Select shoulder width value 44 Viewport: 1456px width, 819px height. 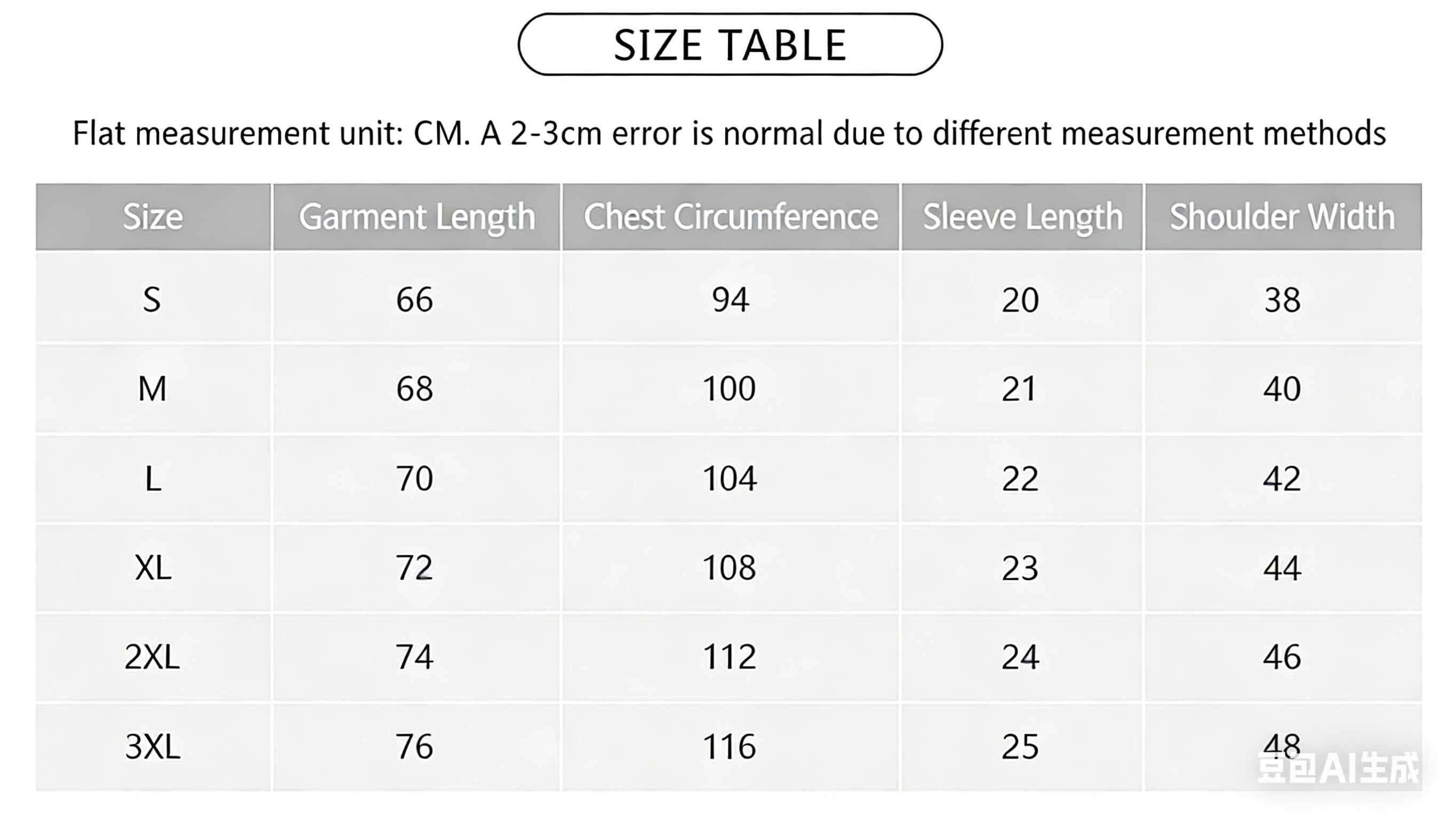1282,567
